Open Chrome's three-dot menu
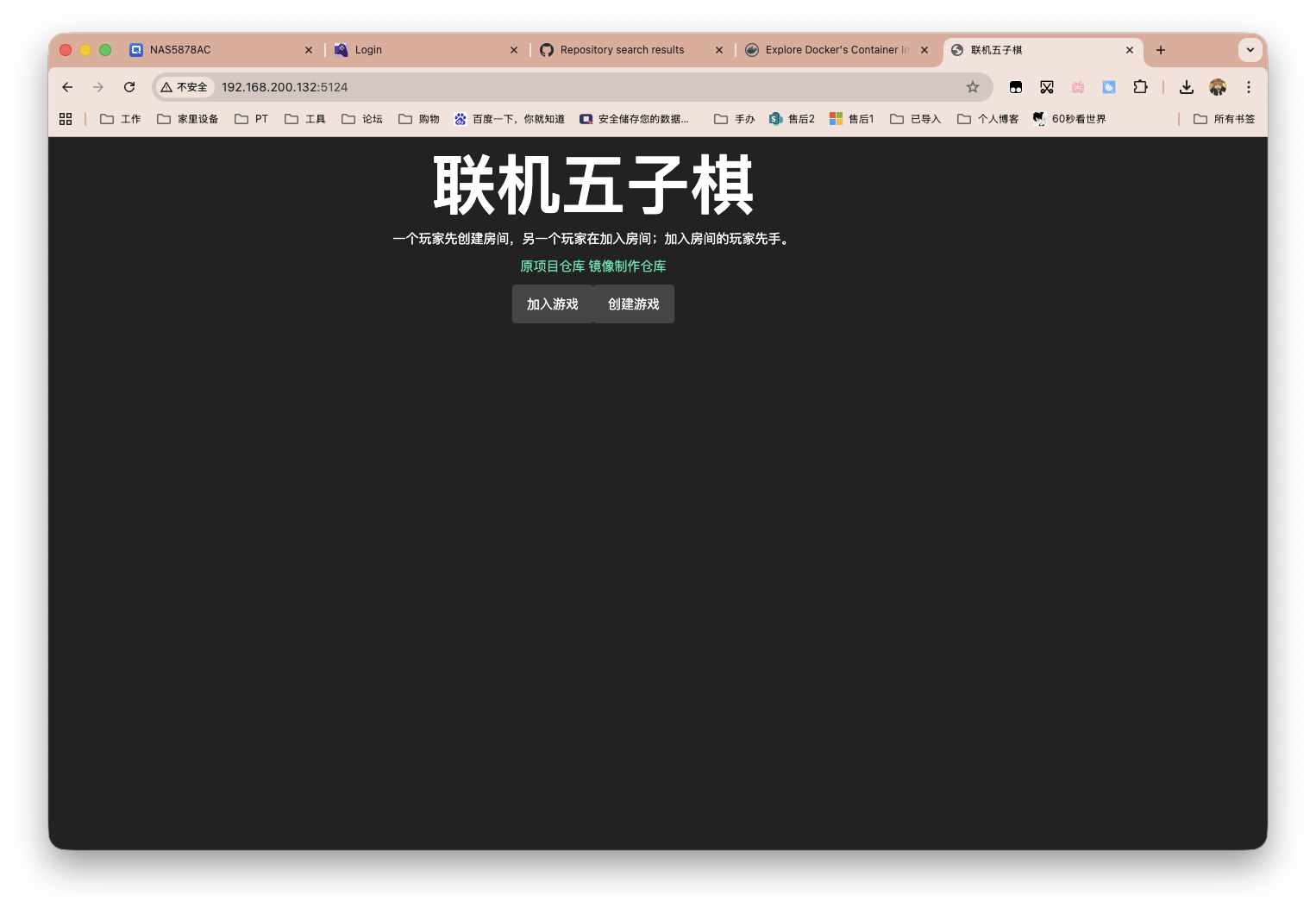1316x914 pixels. click(x=1248, y=87)
